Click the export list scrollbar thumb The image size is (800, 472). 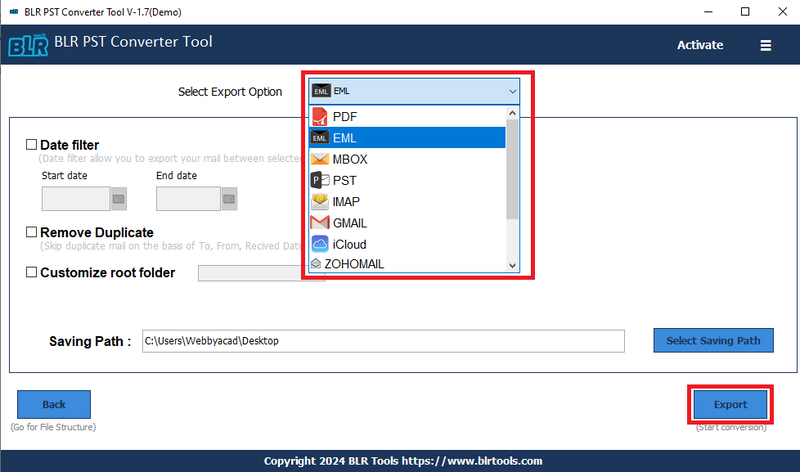pos(512,169)
